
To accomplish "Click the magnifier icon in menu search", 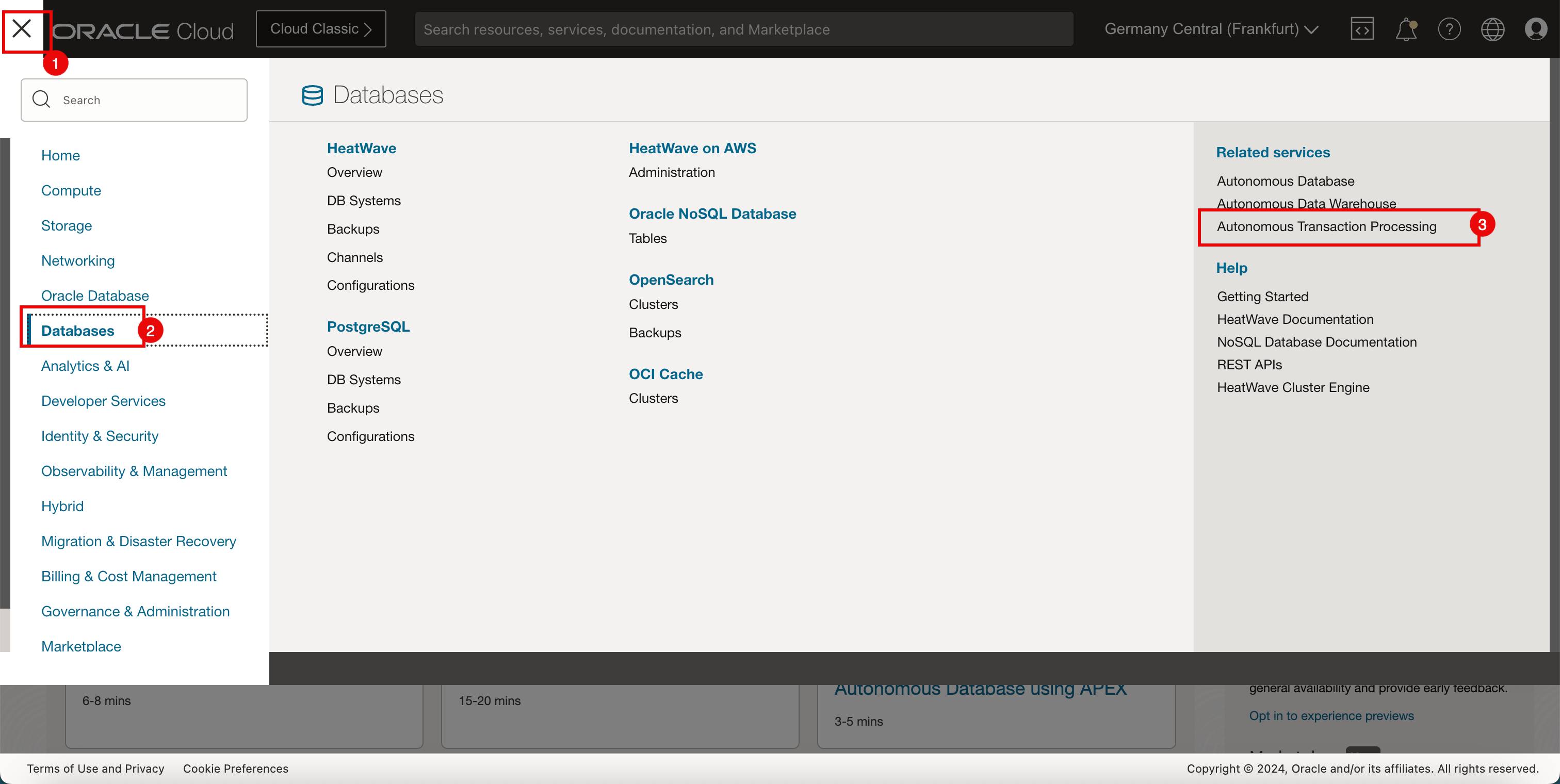I will 41,99.
